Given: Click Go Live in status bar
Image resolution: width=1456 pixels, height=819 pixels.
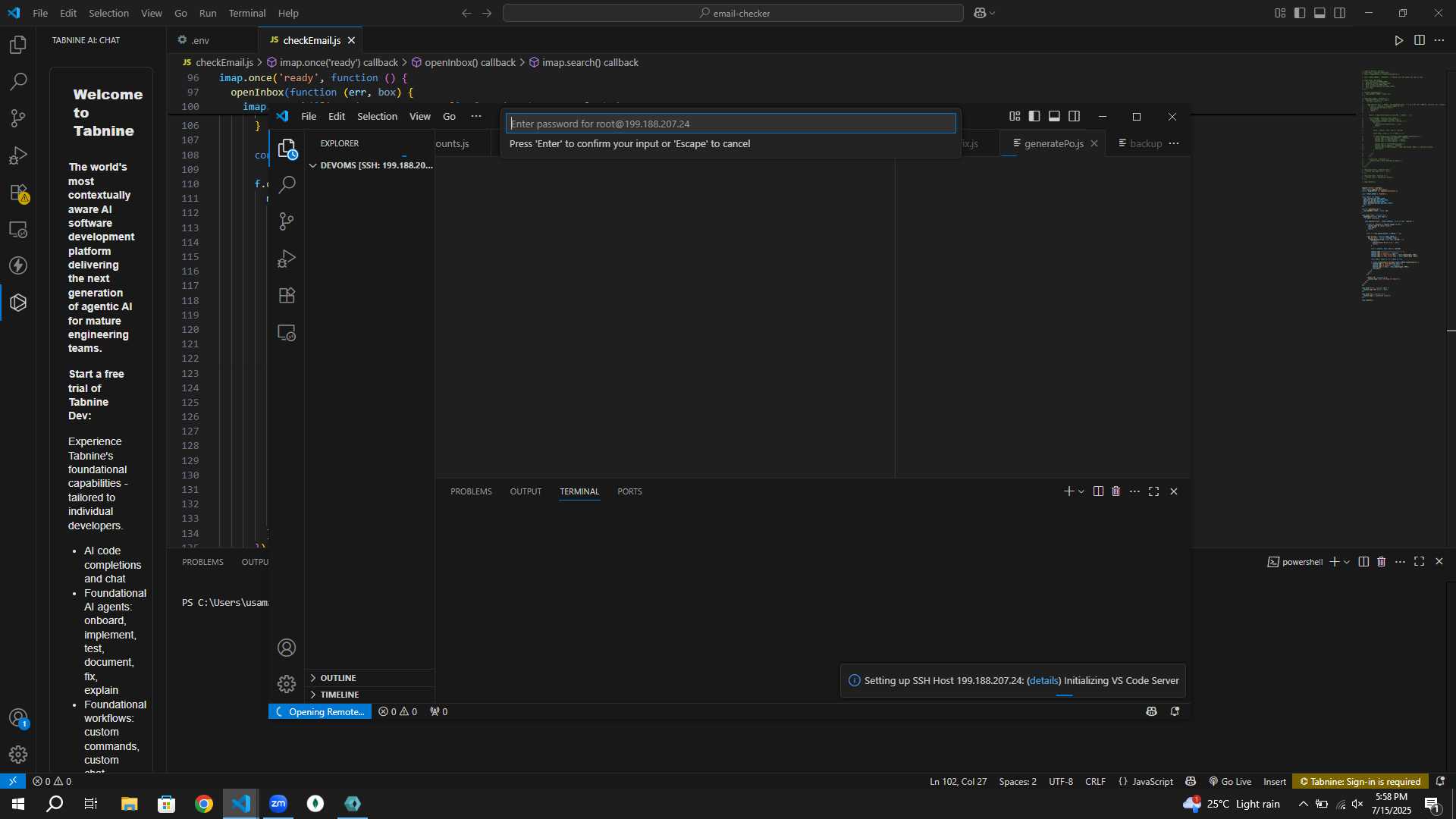Looking at the screenshot, I should coord(1230,782).
